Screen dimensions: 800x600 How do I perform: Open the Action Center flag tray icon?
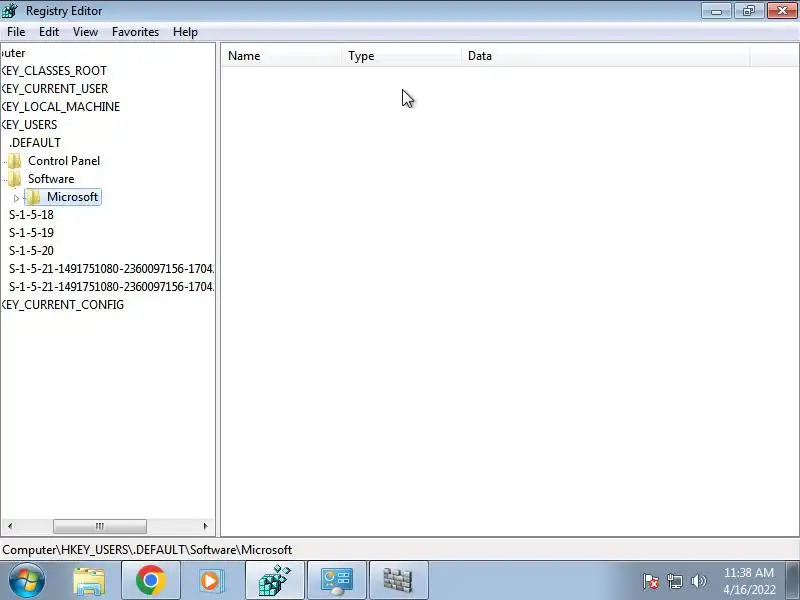[x=651, y=581]
